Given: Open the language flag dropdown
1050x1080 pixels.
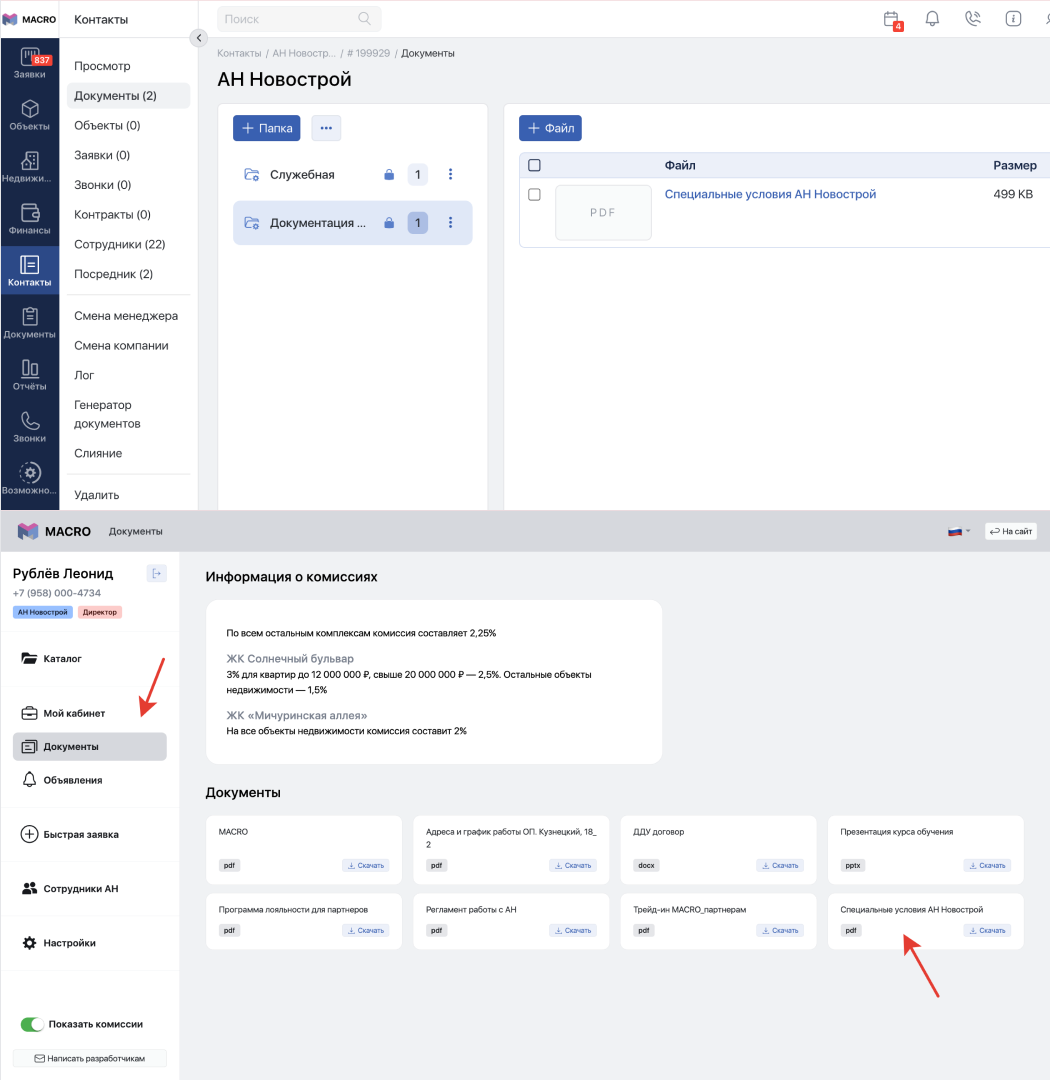Looking at the screenshot, I should pyautogui.click(x=958, y=531).
